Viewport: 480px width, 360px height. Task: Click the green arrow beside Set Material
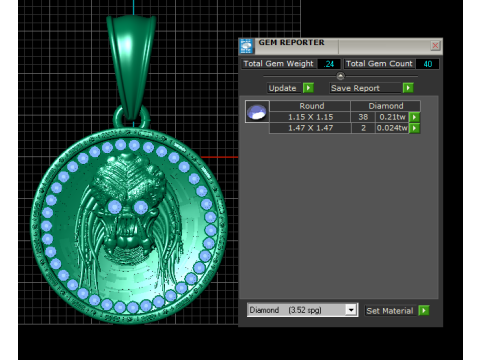[x=424, y=311]
